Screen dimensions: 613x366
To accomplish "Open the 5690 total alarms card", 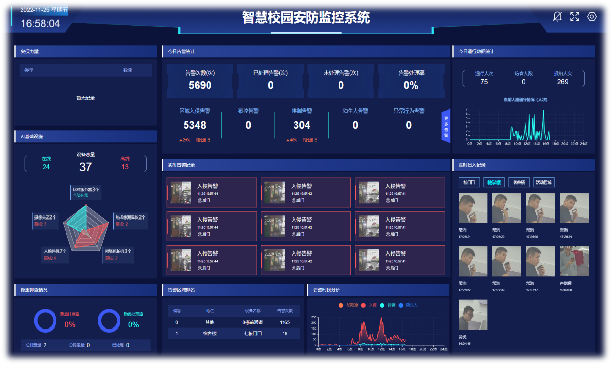I will click(x=200, y=81).
